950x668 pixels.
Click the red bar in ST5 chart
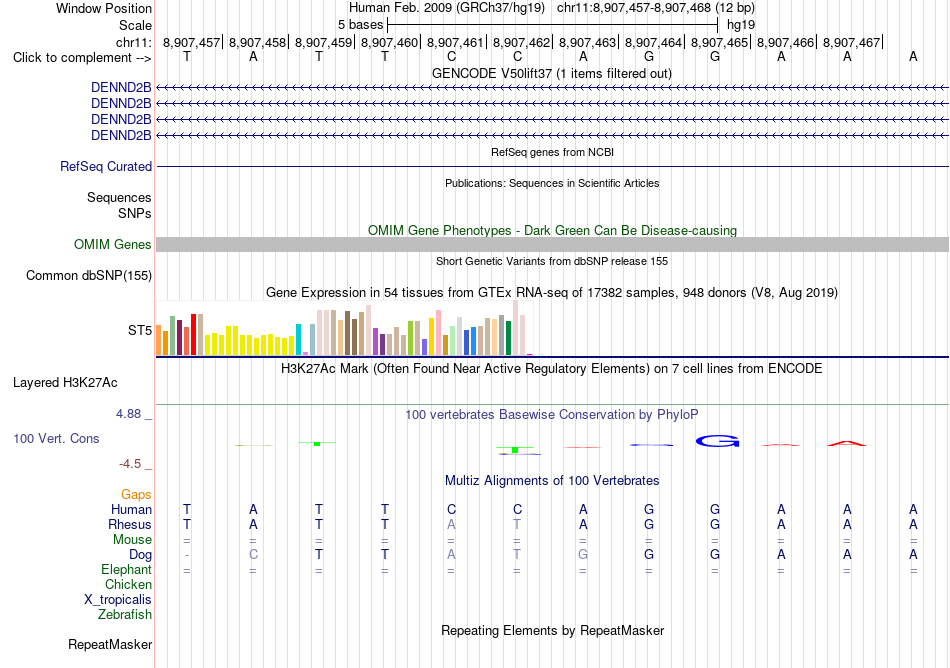193,334
